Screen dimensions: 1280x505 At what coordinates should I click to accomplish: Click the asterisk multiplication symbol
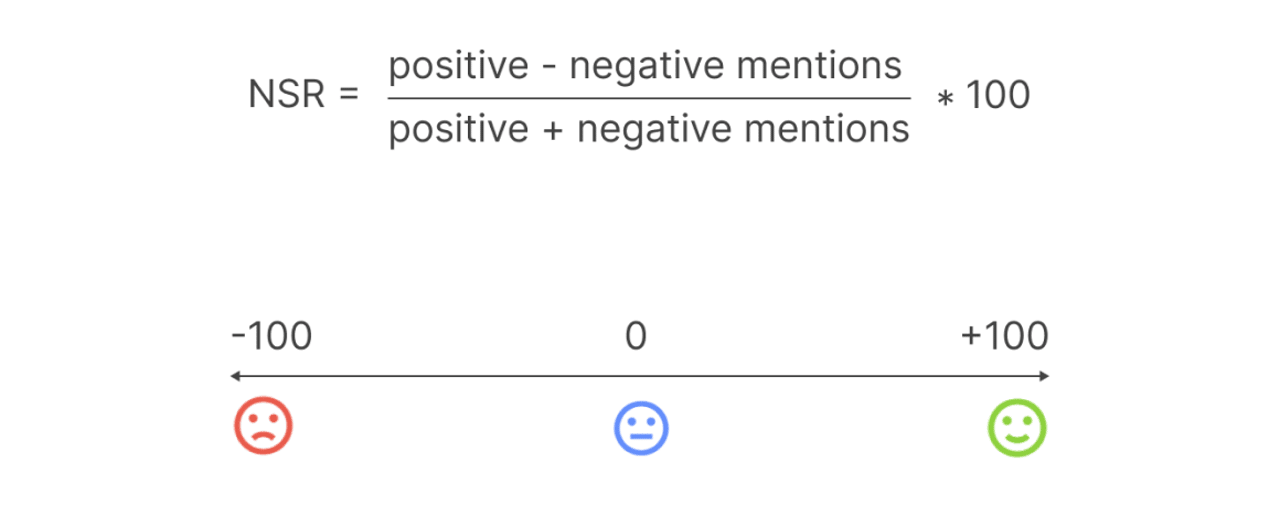click(942, 98)
